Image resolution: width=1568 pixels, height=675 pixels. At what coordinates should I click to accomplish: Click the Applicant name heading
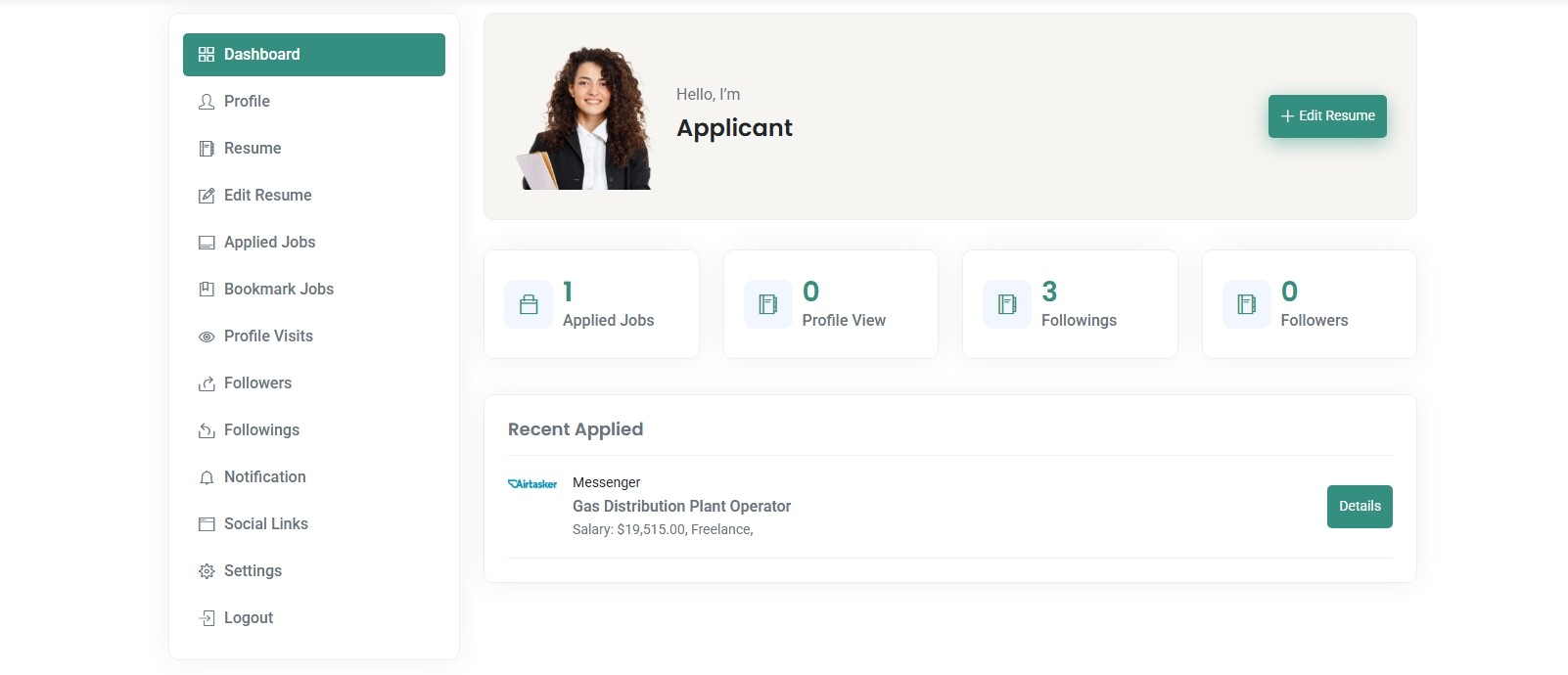coord(734,128)
